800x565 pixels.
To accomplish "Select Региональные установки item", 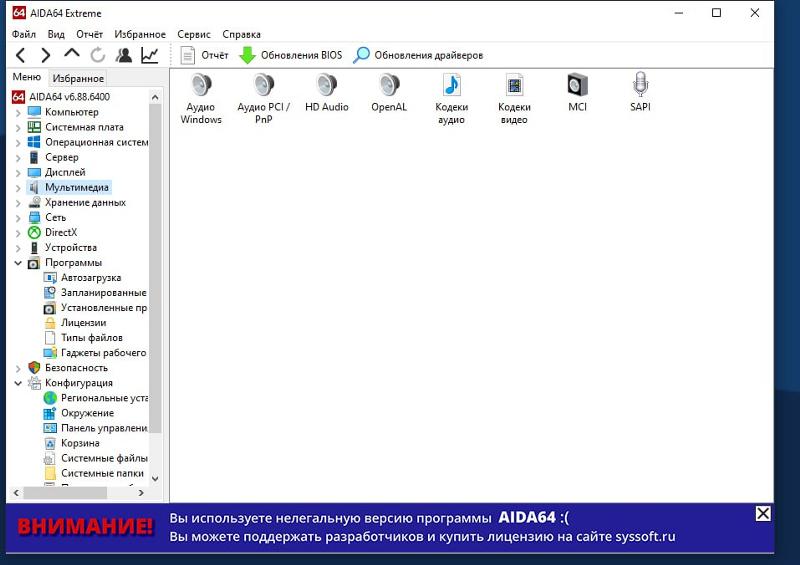I will (96, 398).
